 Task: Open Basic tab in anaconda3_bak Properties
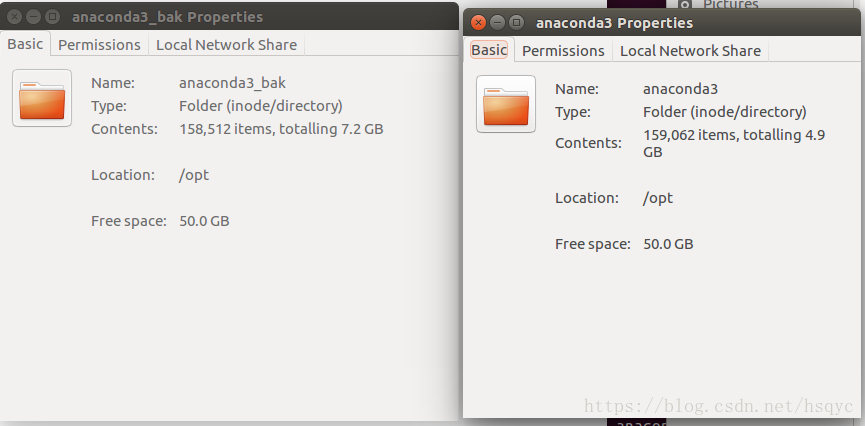pyautogui.click(x=25, y=44)
